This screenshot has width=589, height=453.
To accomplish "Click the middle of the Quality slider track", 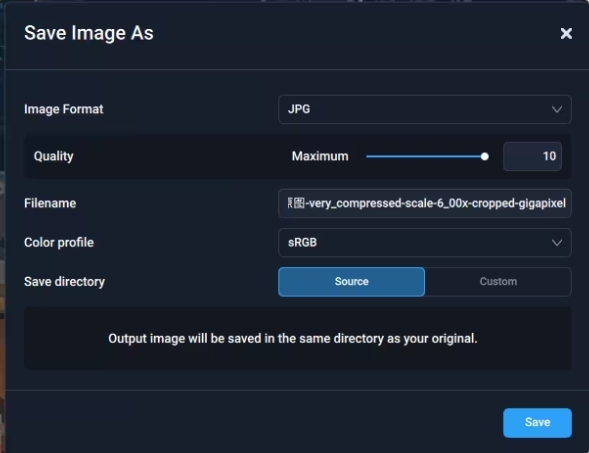I will coord(426,157).
